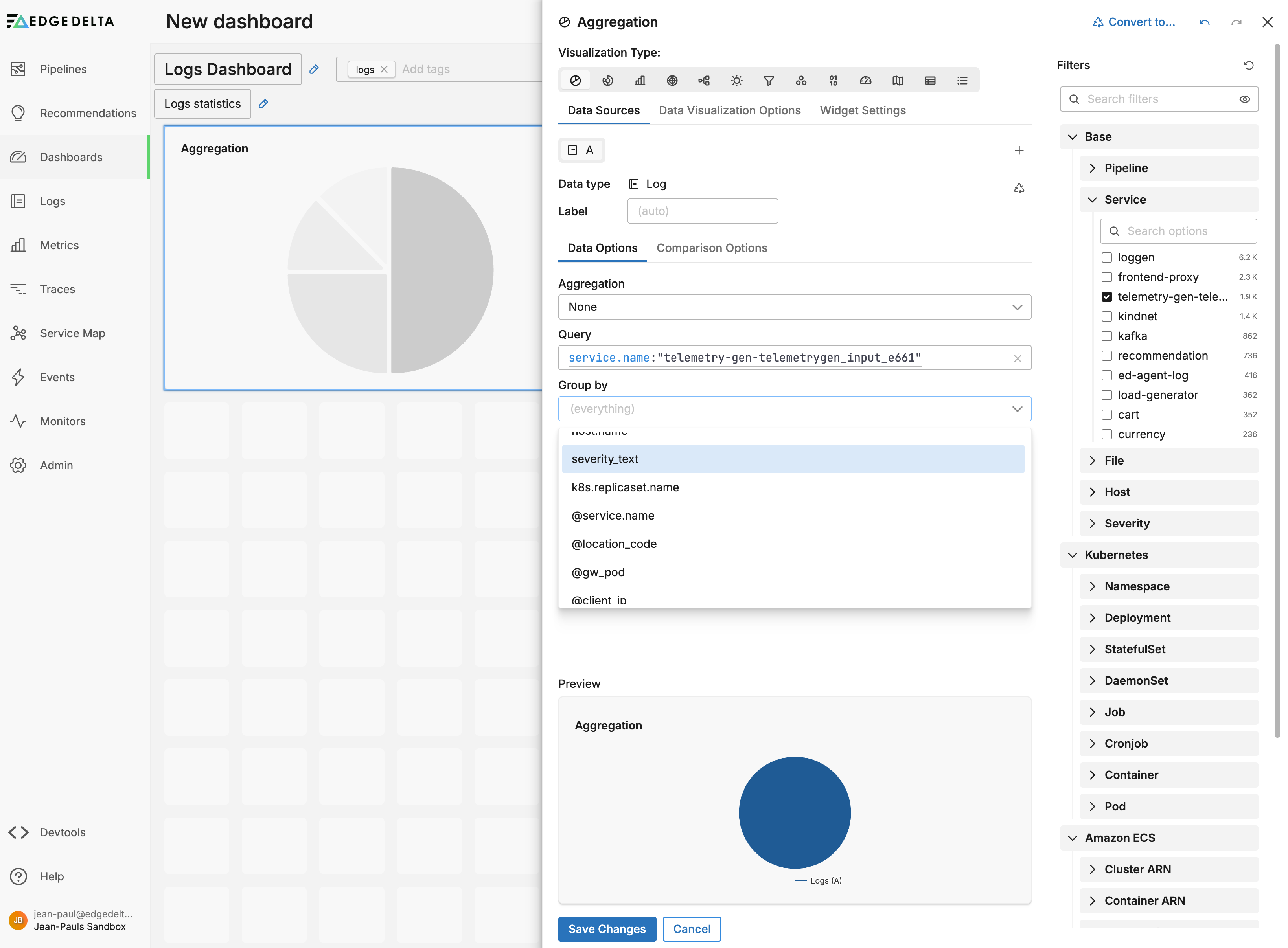
Task: Click the undo arrow in the Aggregation header
Action: pos(1204,22)
